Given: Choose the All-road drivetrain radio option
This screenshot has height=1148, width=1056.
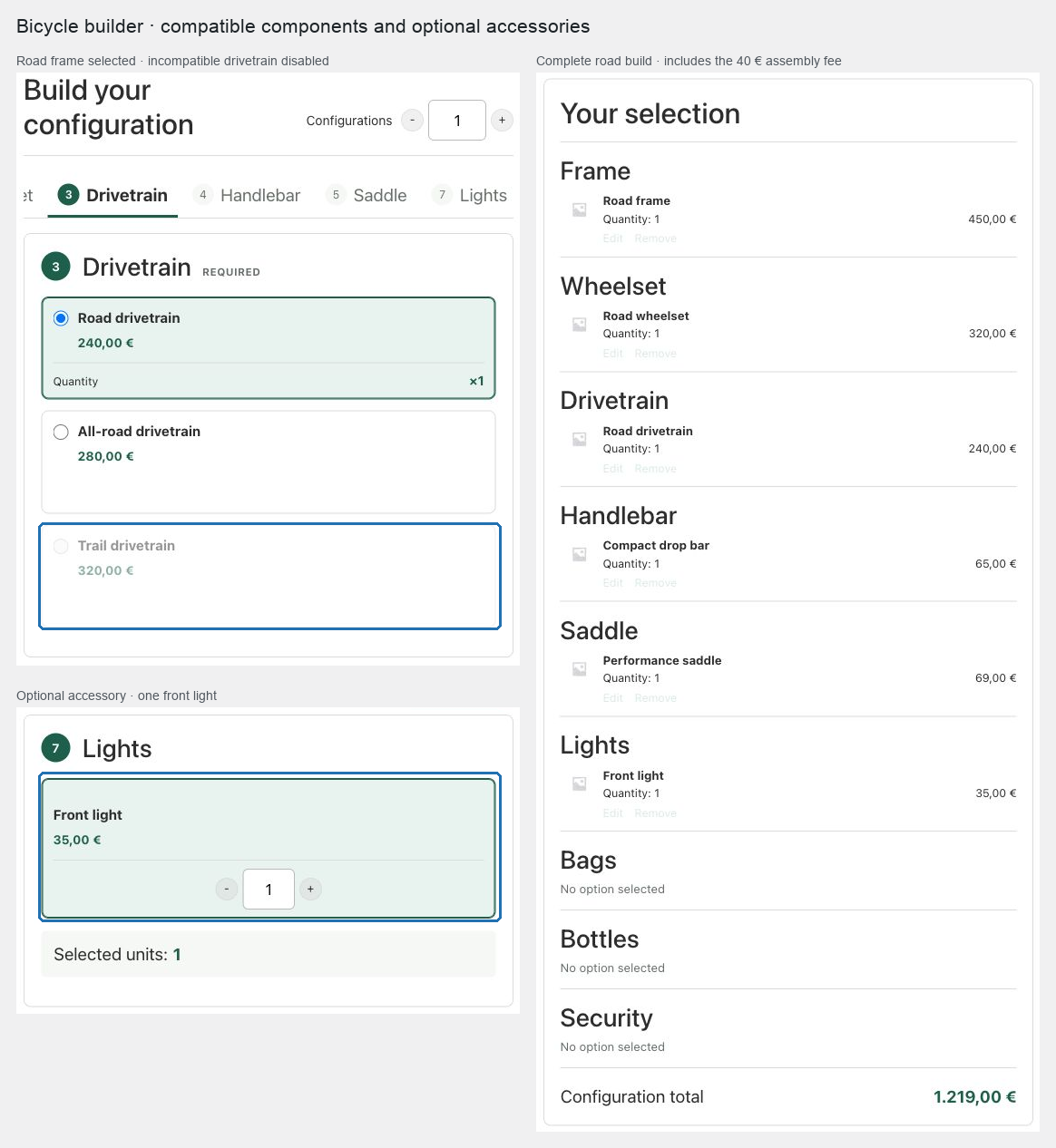Looking at the screenshot, I should click(x=61, y=432).
